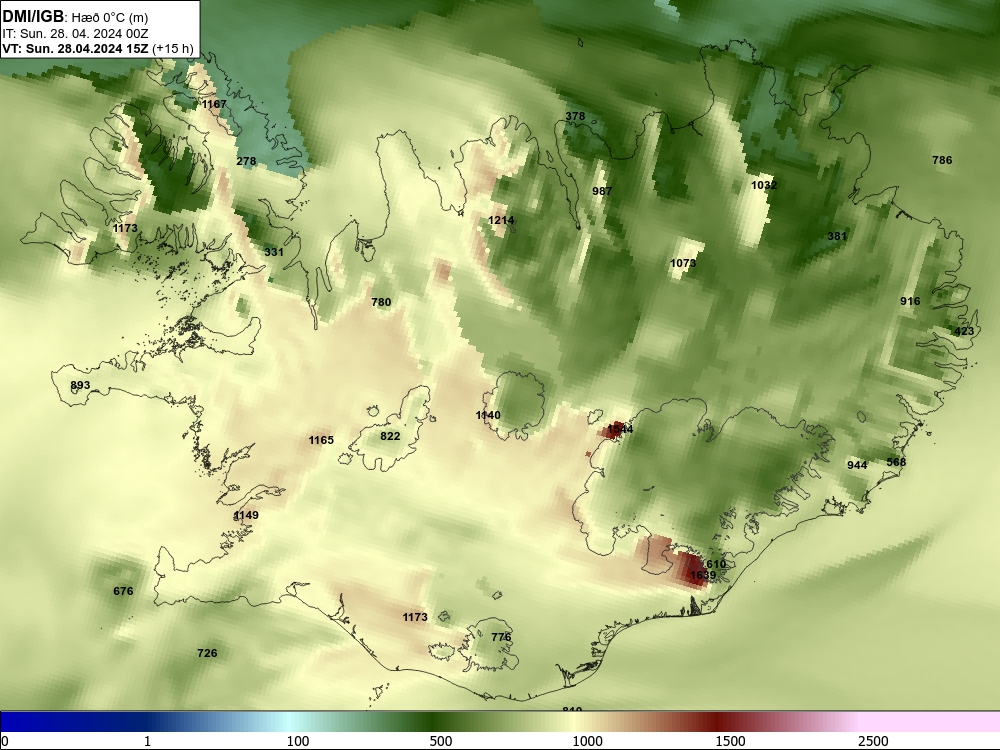
Task: Click the 776 label inside southern glacier
Action: tap(501, 637)
